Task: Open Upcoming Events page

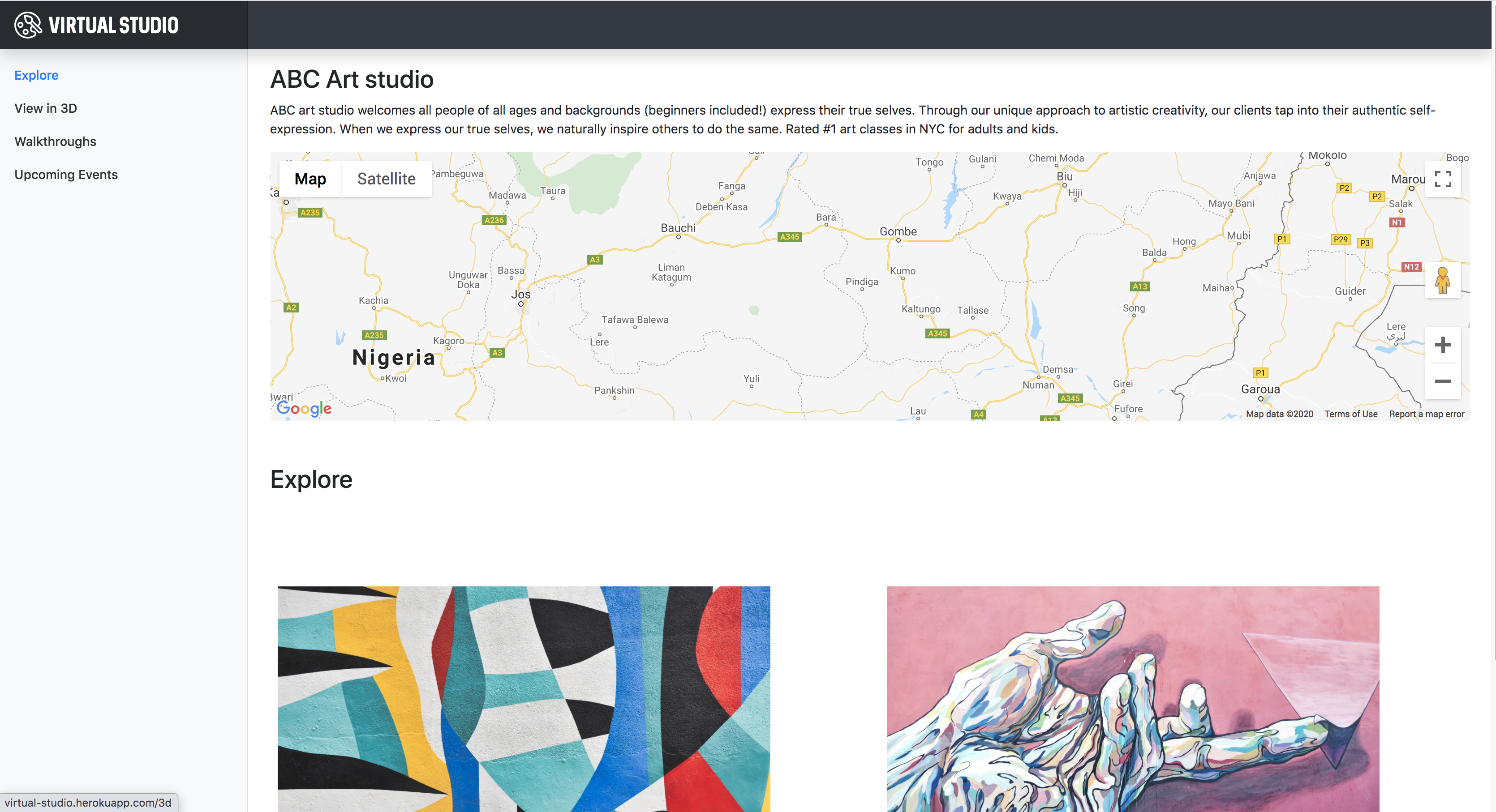Action: tap(66, 175)
